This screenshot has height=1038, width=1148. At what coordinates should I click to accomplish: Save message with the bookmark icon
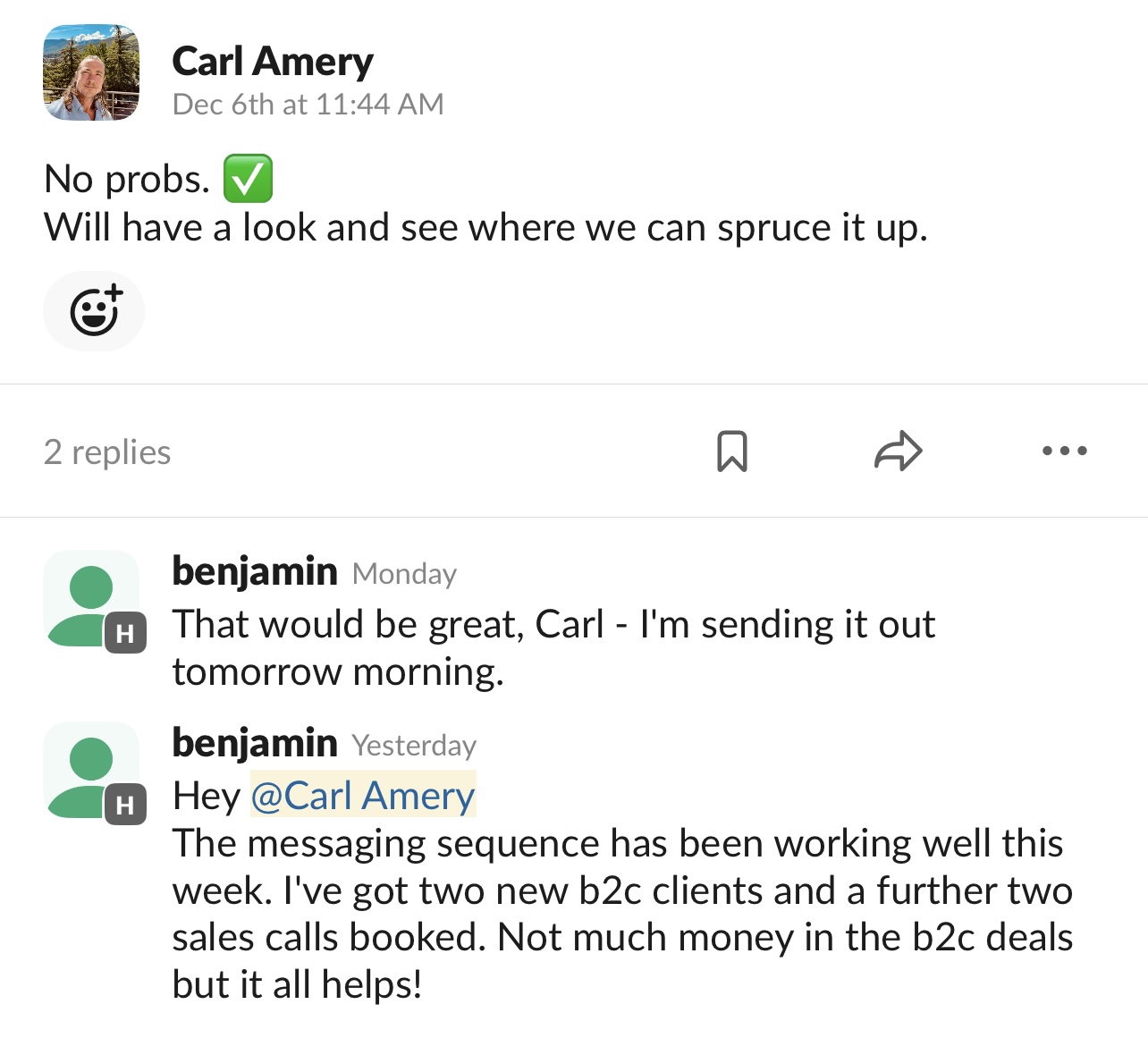732,451
